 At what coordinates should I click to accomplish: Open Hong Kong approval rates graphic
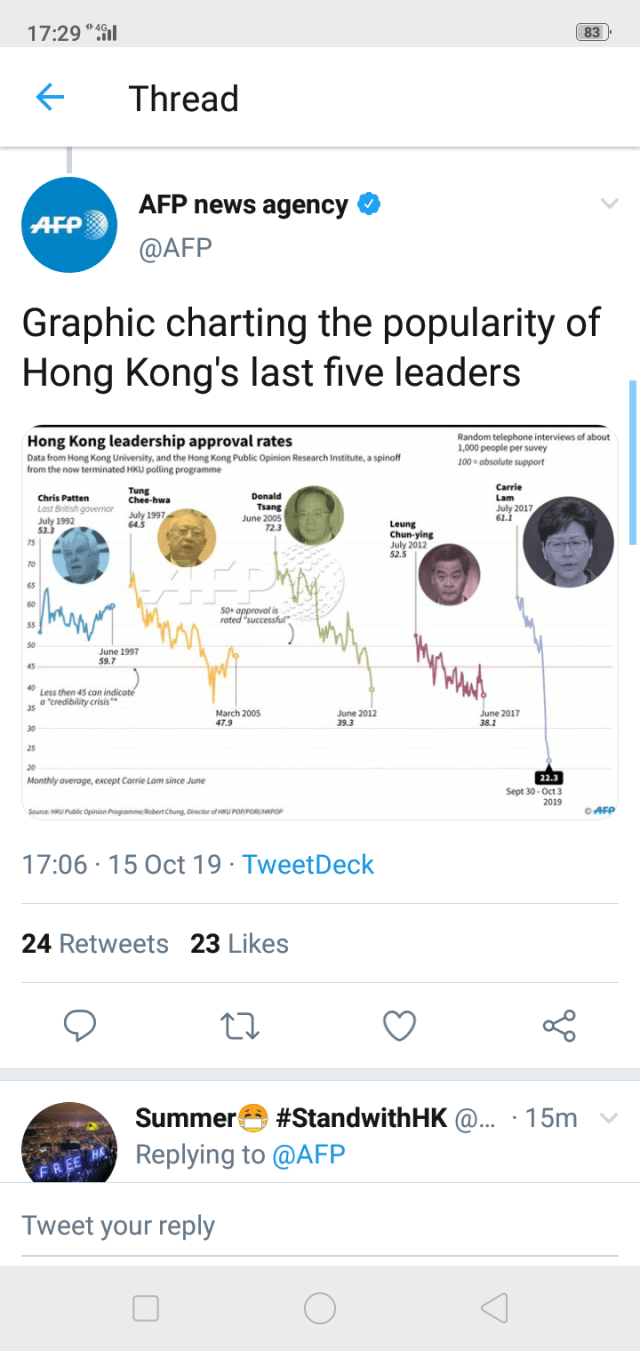pyautogui.click(x=320, y=623)
